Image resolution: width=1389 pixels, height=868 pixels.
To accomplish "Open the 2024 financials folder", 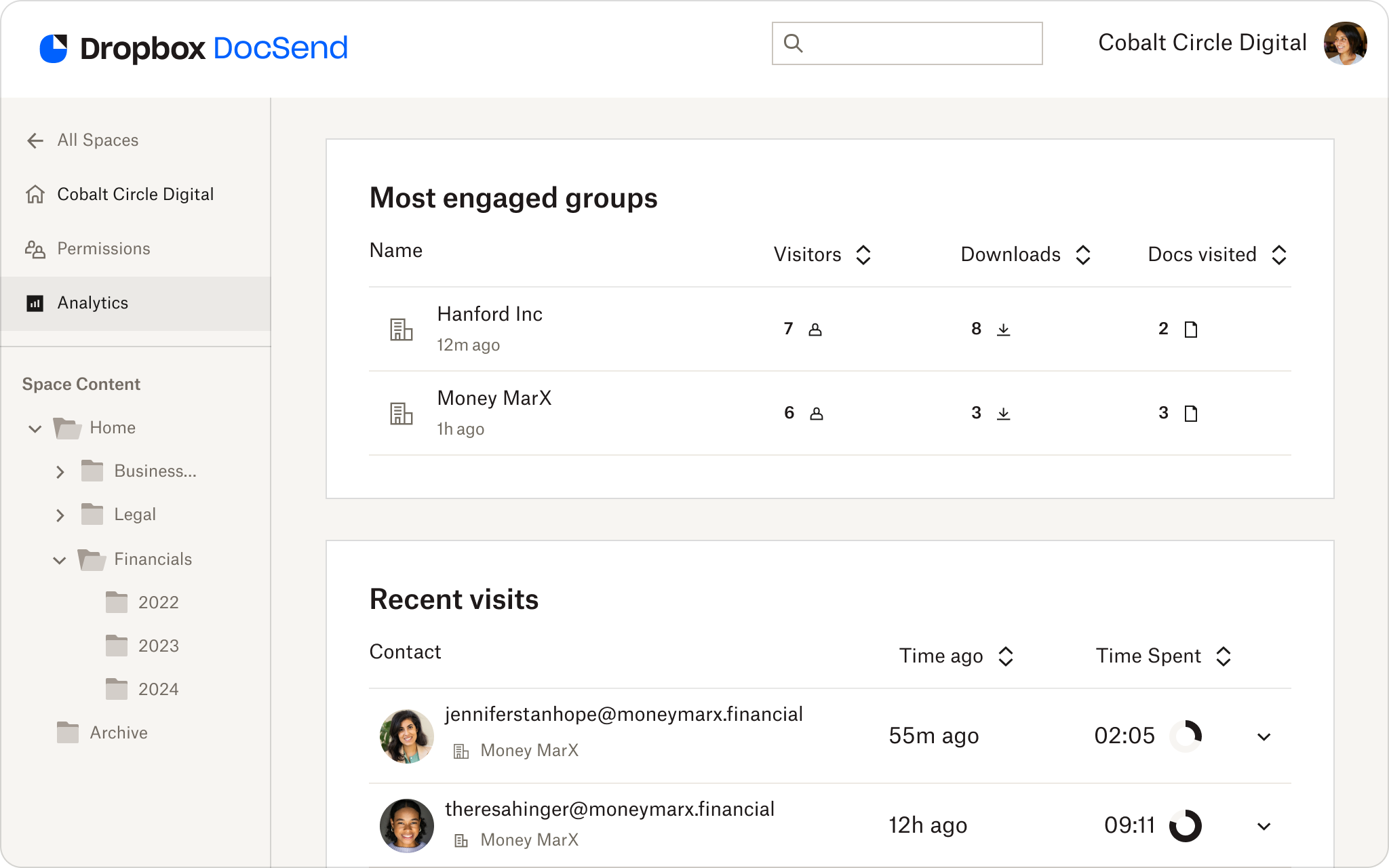I will coord(158,689).
